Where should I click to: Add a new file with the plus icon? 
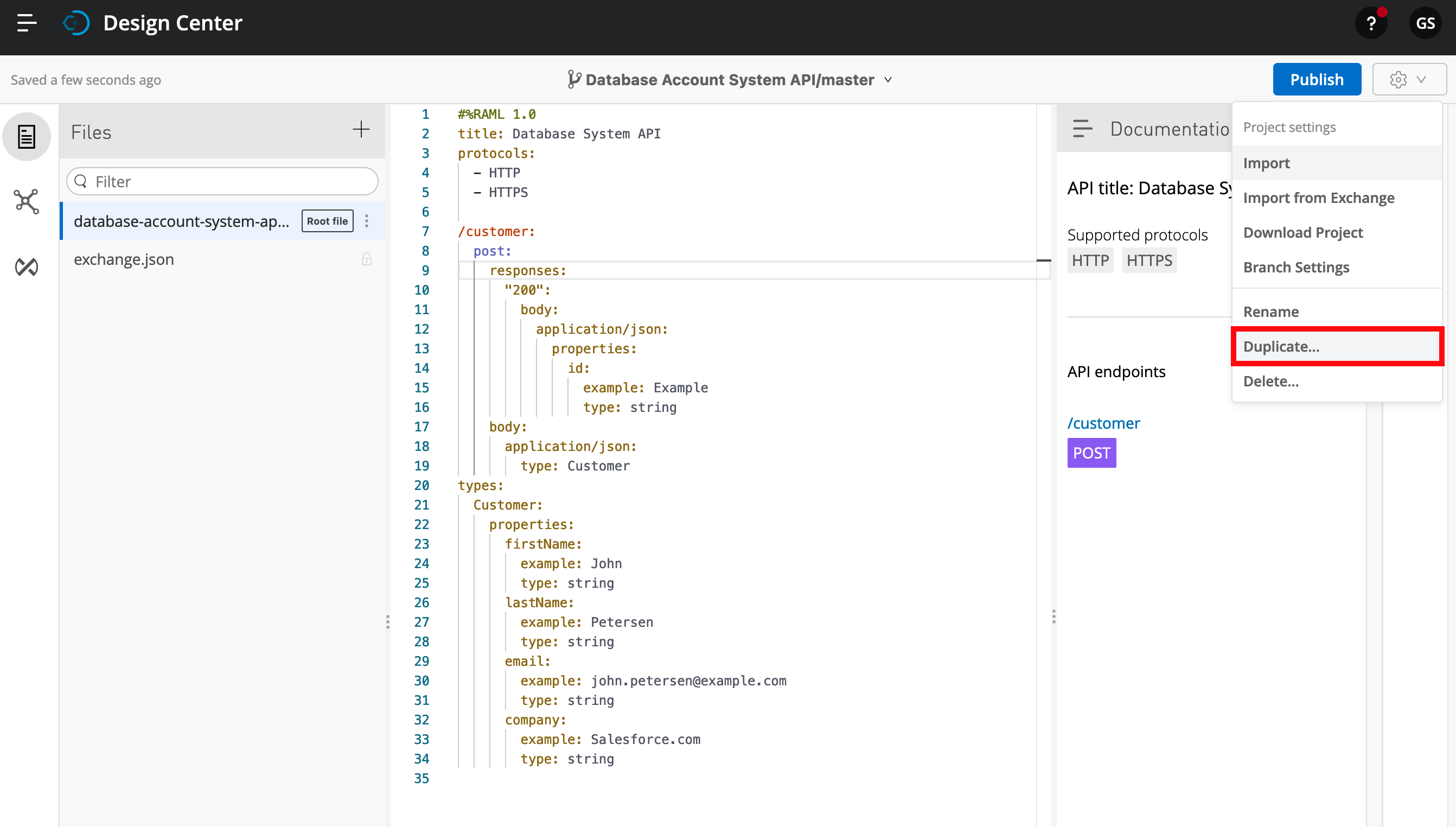click(361, 130)
